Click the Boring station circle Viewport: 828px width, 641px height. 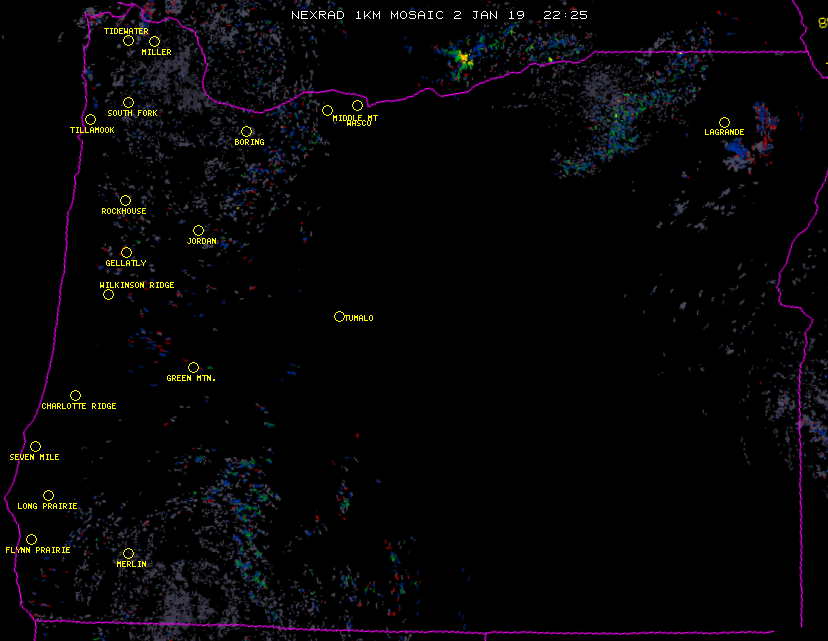coord(246,131)
